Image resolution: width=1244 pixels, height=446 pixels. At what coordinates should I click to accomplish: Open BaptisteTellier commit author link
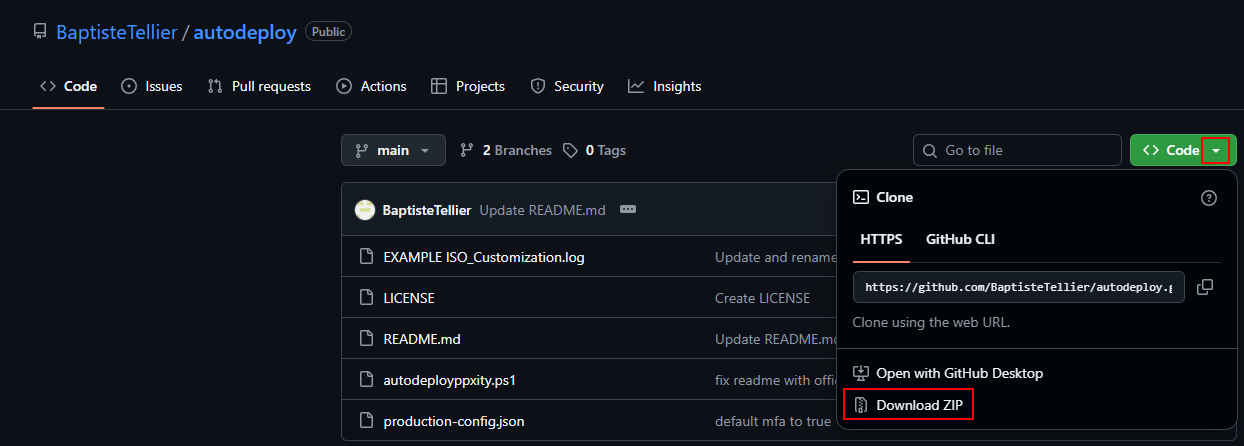click(427, 210)
